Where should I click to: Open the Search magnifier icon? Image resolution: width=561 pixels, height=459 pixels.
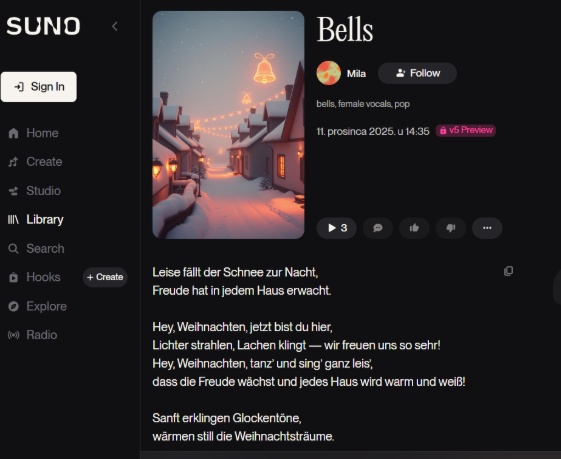point(13,249)
